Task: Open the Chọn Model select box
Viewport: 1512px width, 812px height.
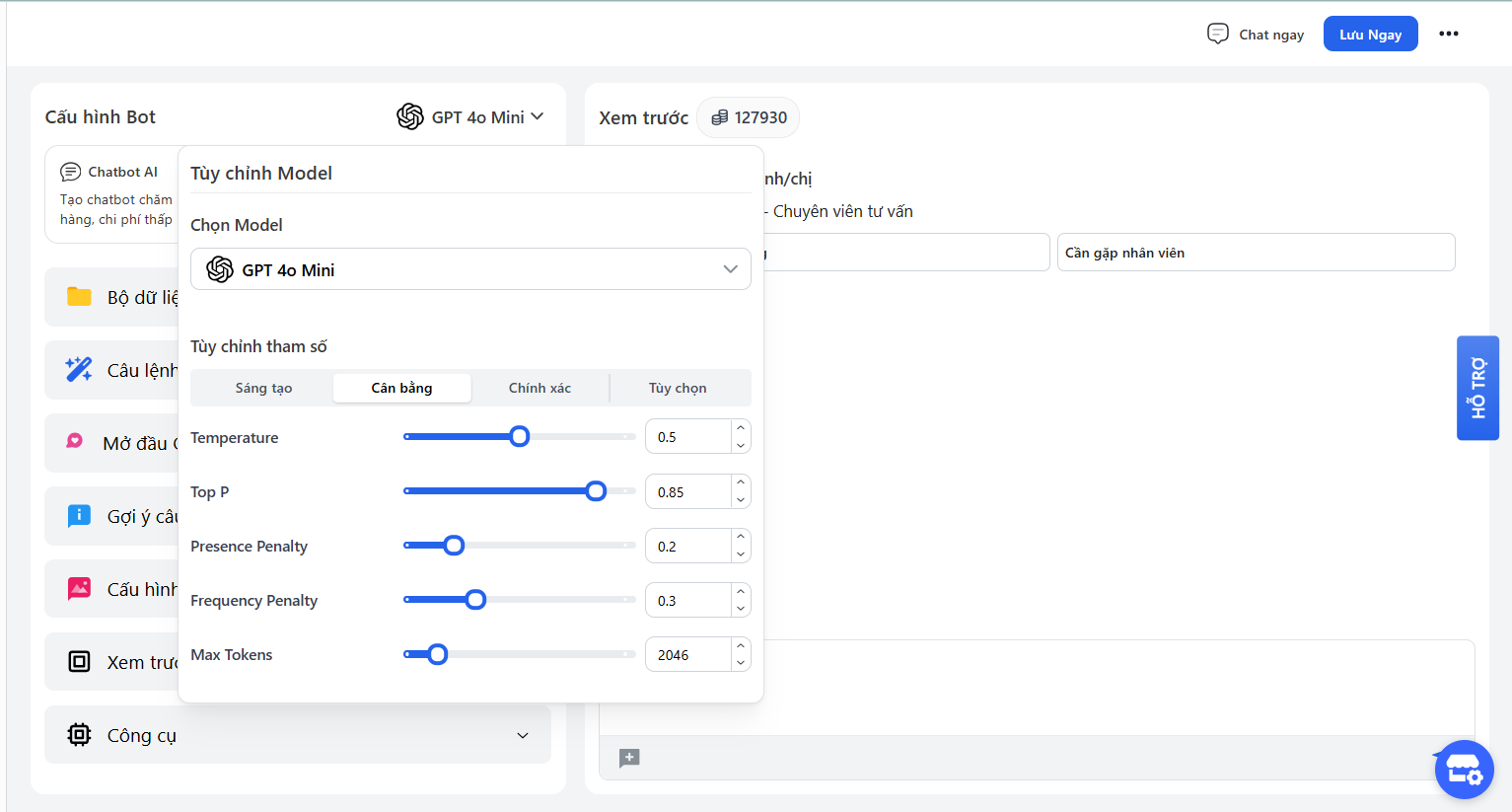Action: [x=470, y=269]
